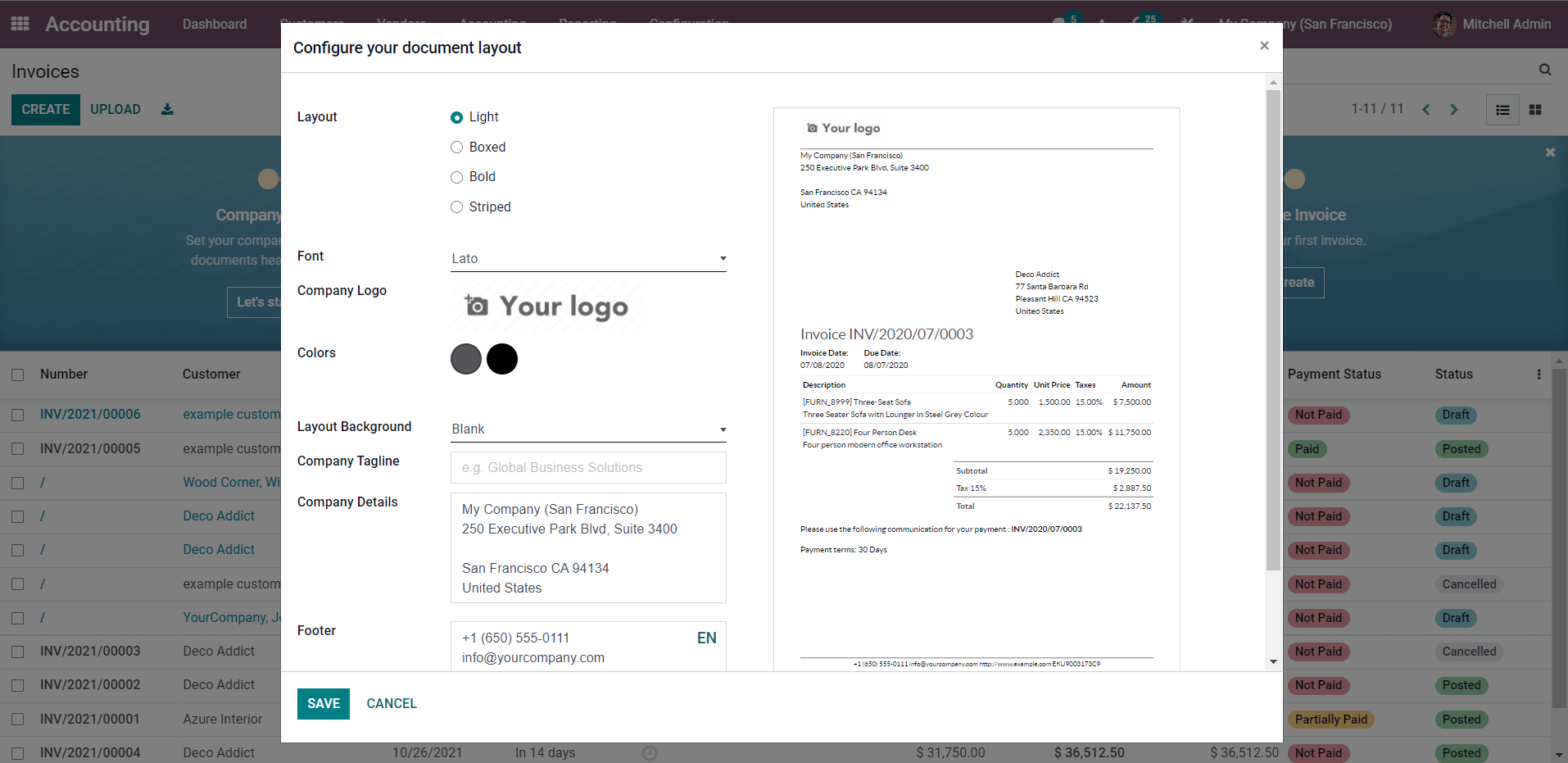Open the Dashboard menu
1568x763 pixels.
(x=215, y=24)
